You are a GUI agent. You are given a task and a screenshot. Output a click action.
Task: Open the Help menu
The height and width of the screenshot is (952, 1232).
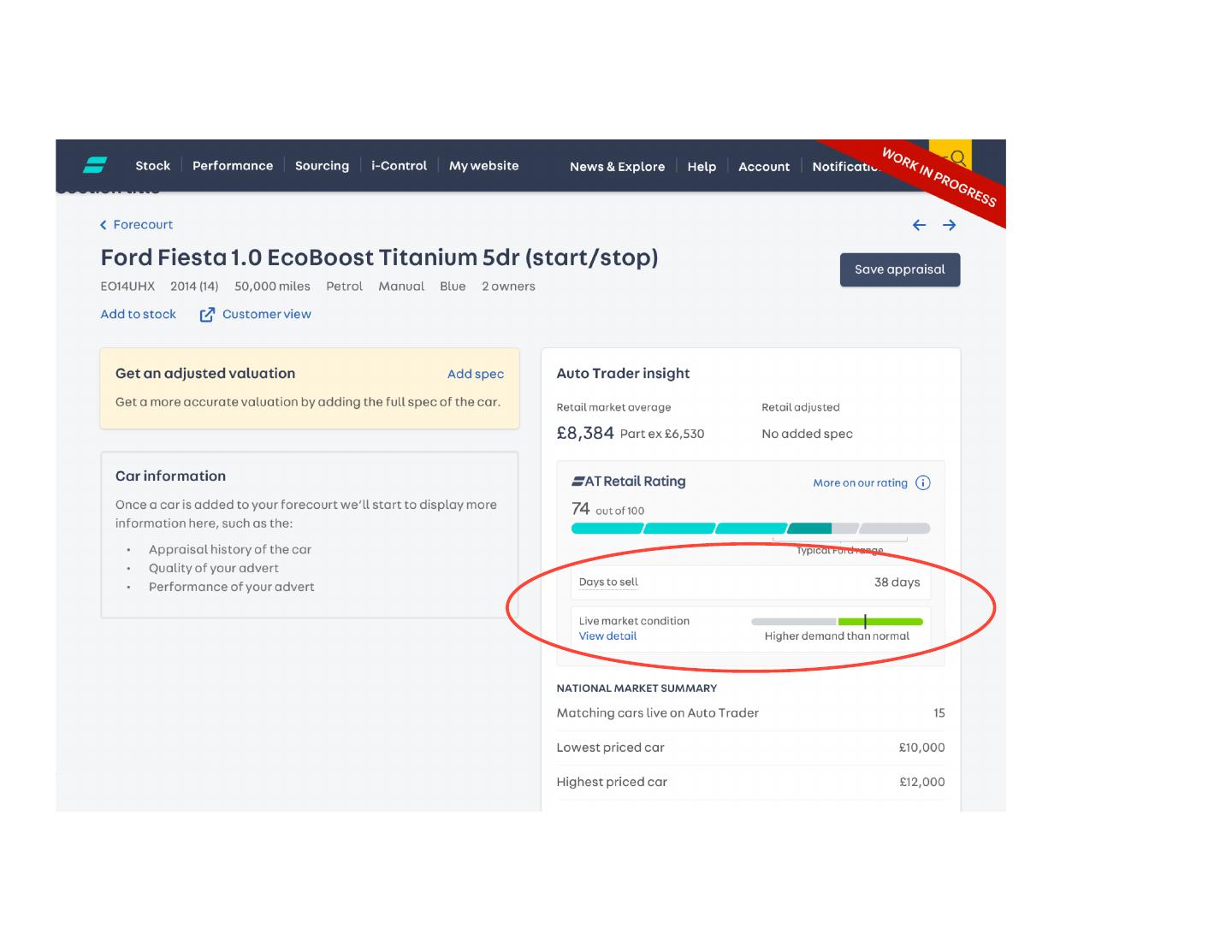[702, 167]
